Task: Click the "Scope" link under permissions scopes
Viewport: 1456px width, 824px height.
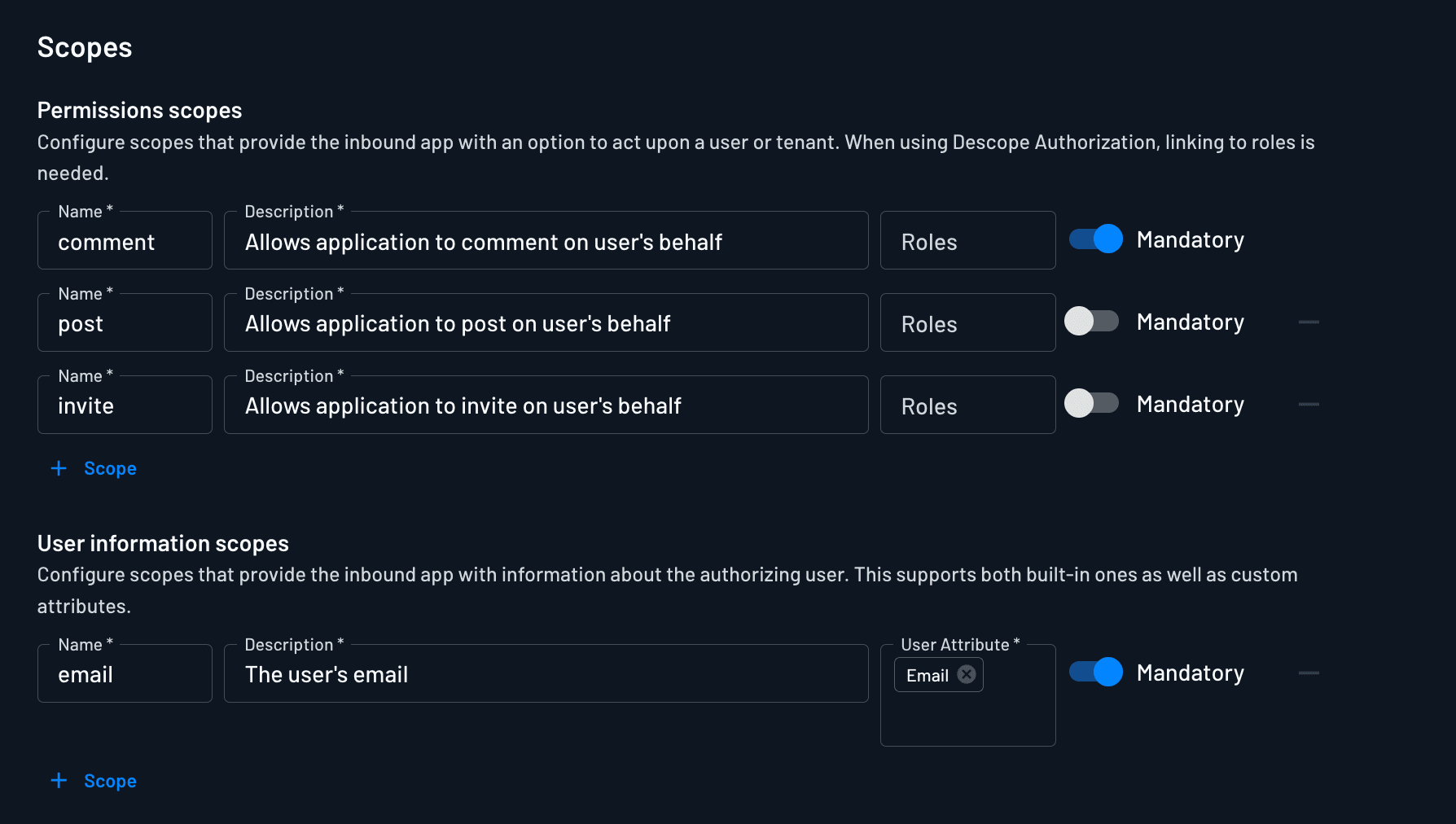Action: (110, 468)
